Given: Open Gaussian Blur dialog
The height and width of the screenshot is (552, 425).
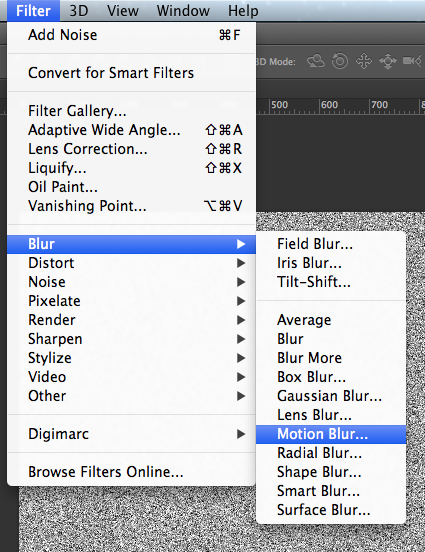Looking at the screenshot, I should pos(331,396).
